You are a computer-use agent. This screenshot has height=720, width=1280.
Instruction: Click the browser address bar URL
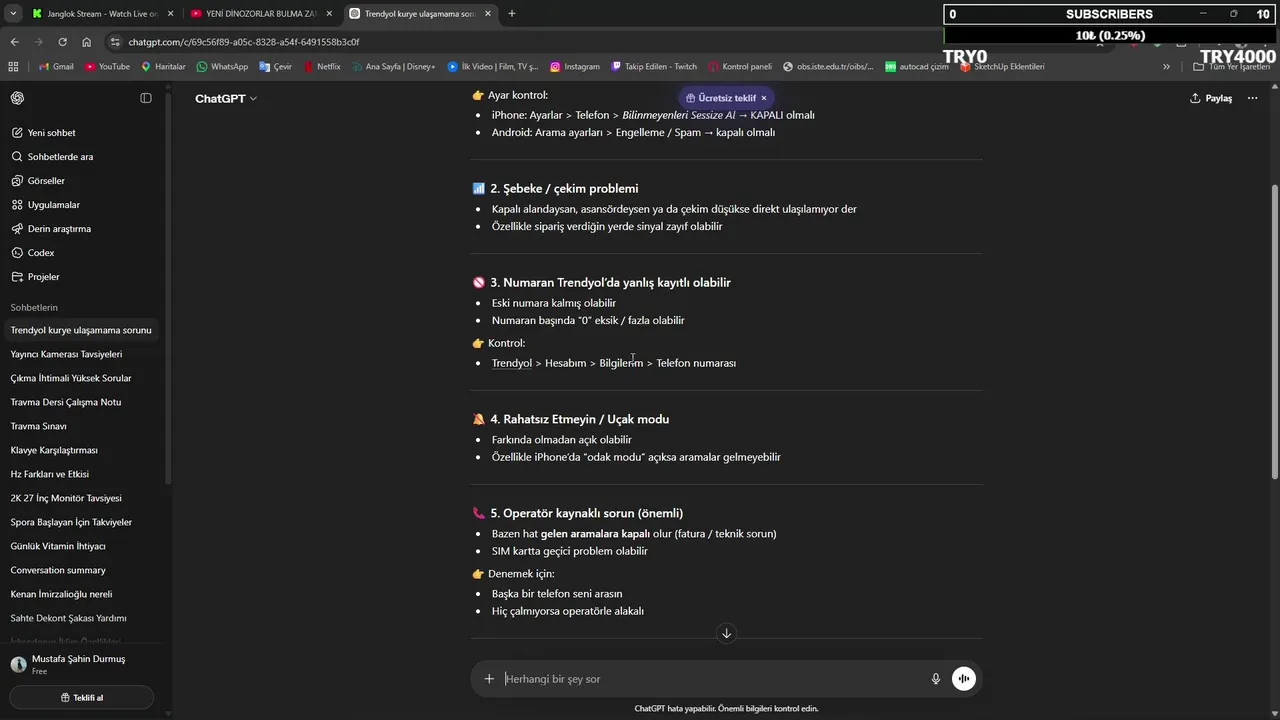[244, 42]
